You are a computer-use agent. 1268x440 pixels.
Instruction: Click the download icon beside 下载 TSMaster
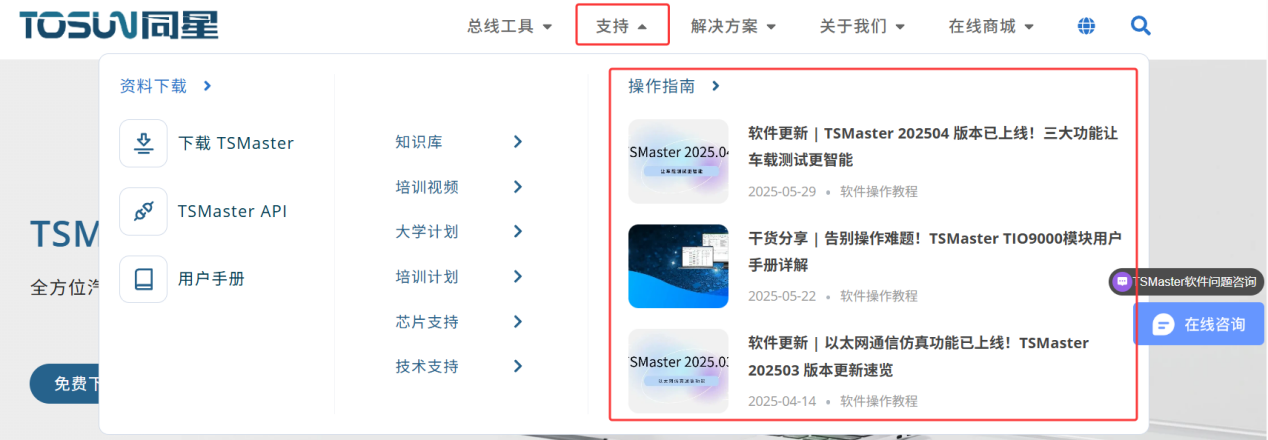(x=143, y=143)
